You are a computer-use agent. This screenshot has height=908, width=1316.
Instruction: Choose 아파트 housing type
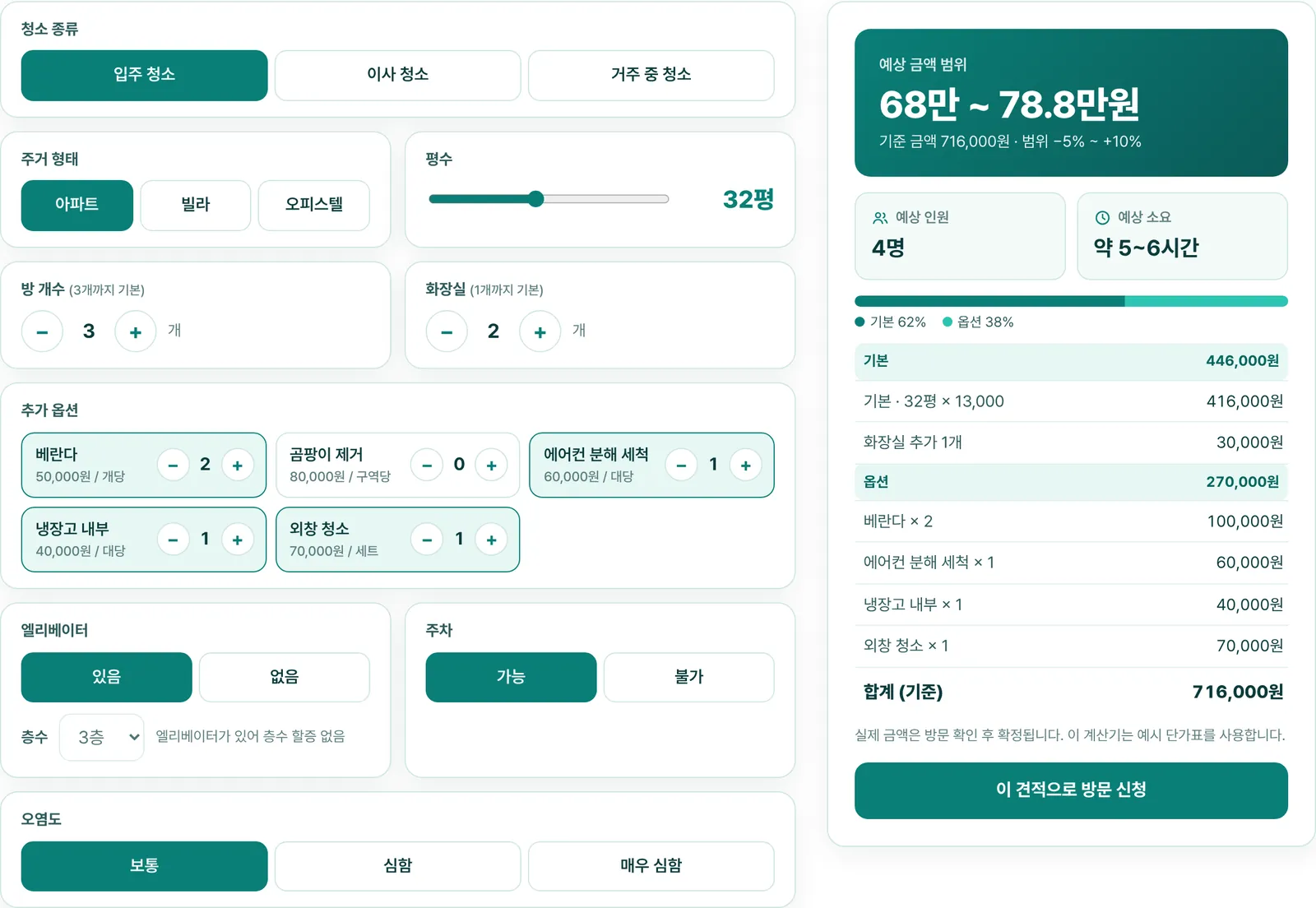point(77,206)
